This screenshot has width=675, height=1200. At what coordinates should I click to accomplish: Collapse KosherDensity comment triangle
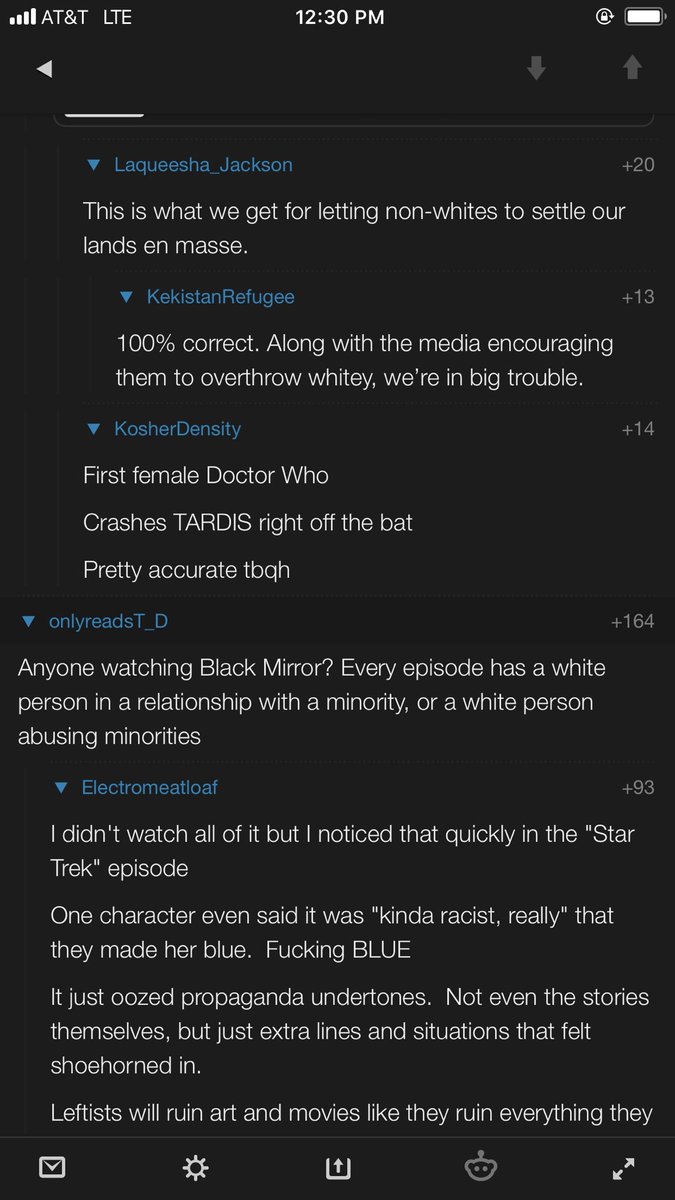94,429
